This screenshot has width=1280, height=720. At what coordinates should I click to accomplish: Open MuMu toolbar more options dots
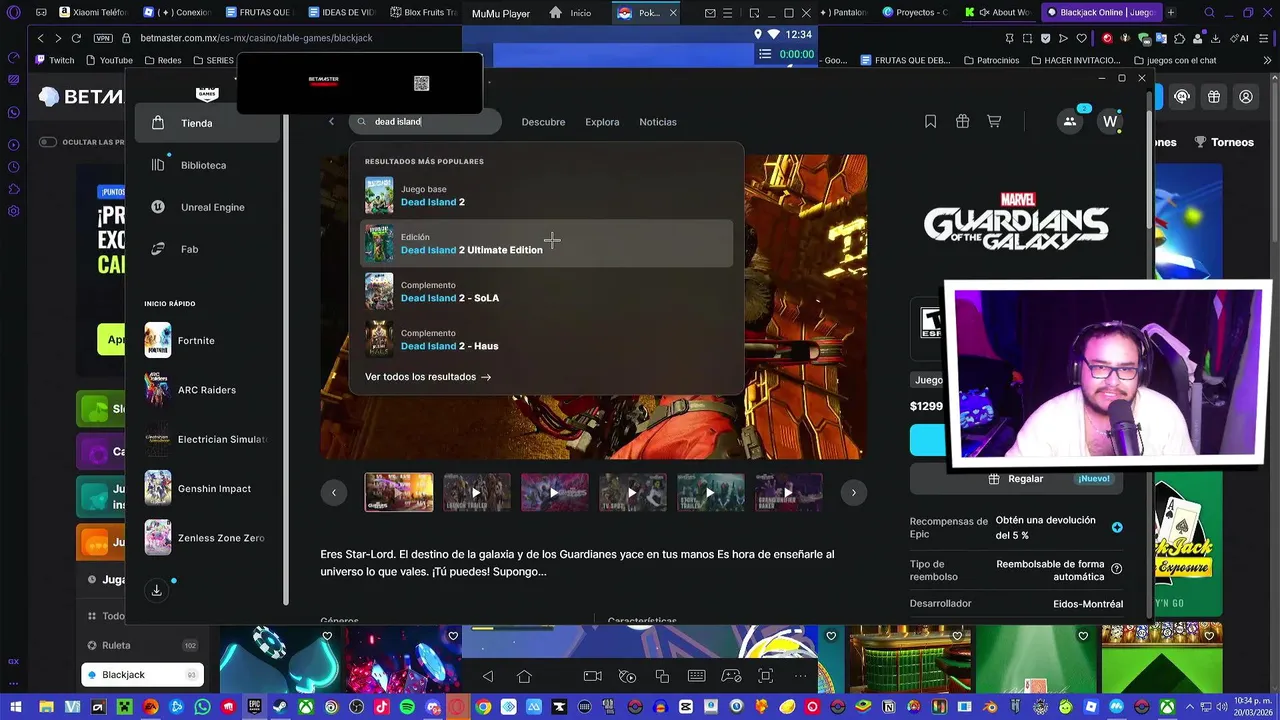pos(800,677)
